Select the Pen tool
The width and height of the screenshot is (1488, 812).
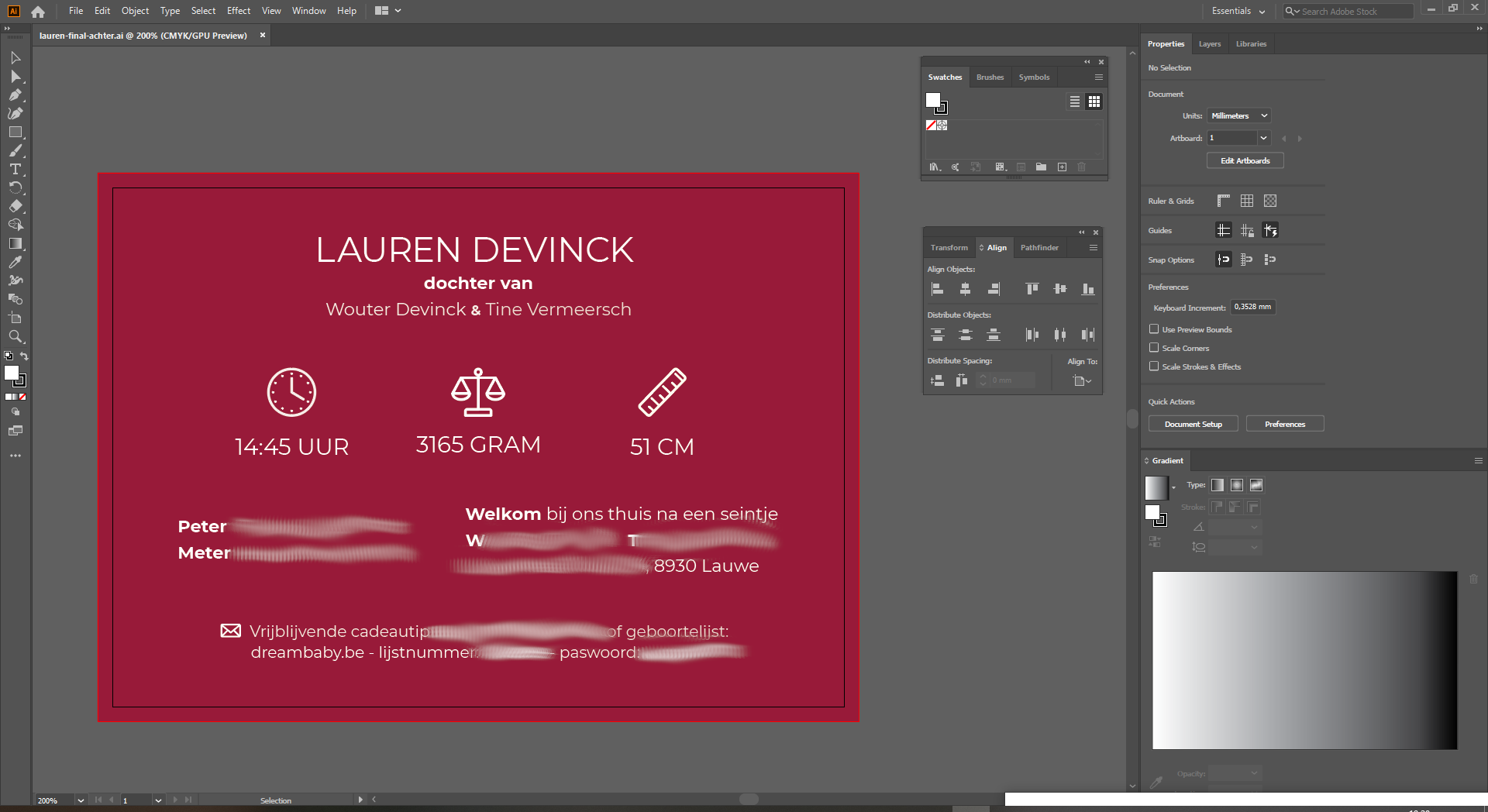15,95
